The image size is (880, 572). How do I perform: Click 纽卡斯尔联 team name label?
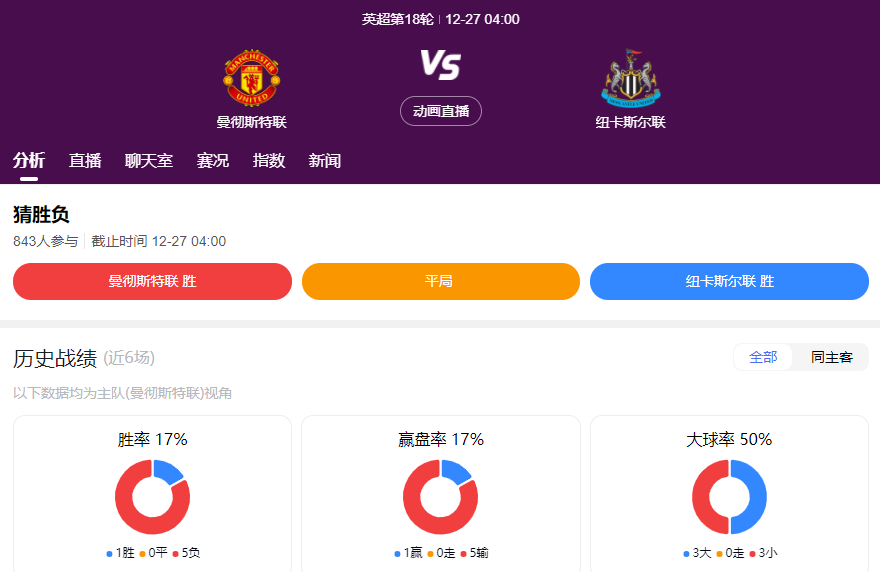click(x=630, y=122)
